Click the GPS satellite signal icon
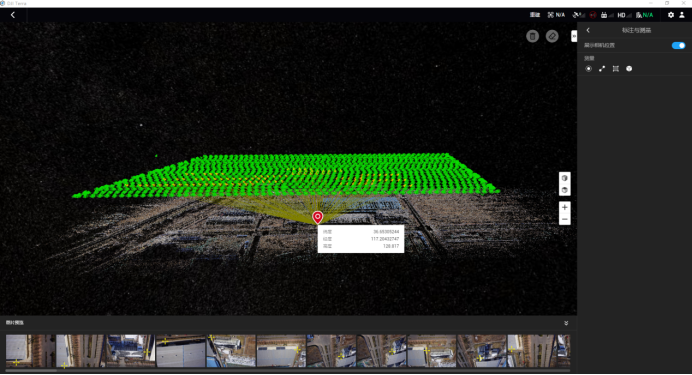 coord(579,15)
